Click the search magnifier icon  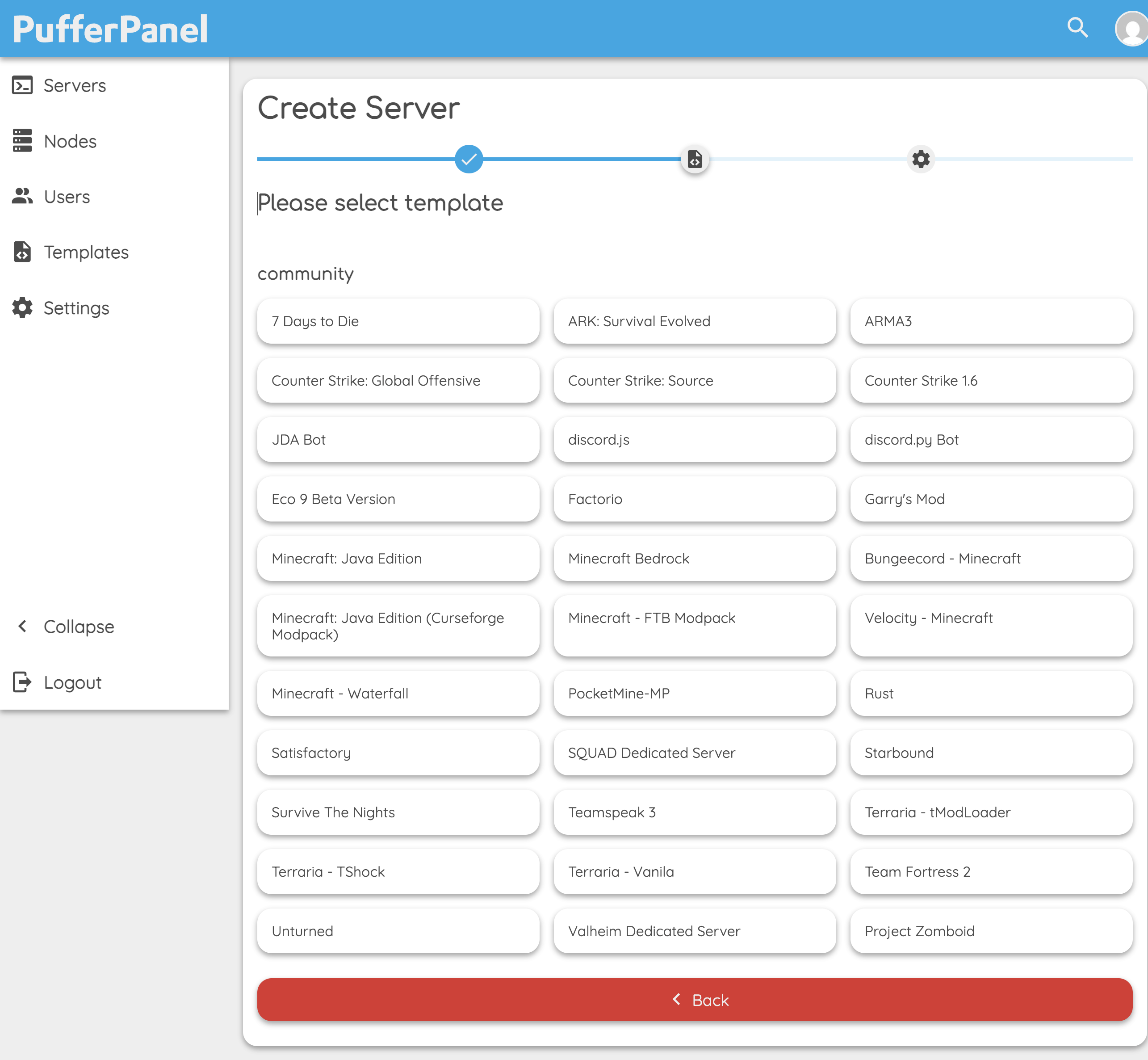tap(1077, 28)
